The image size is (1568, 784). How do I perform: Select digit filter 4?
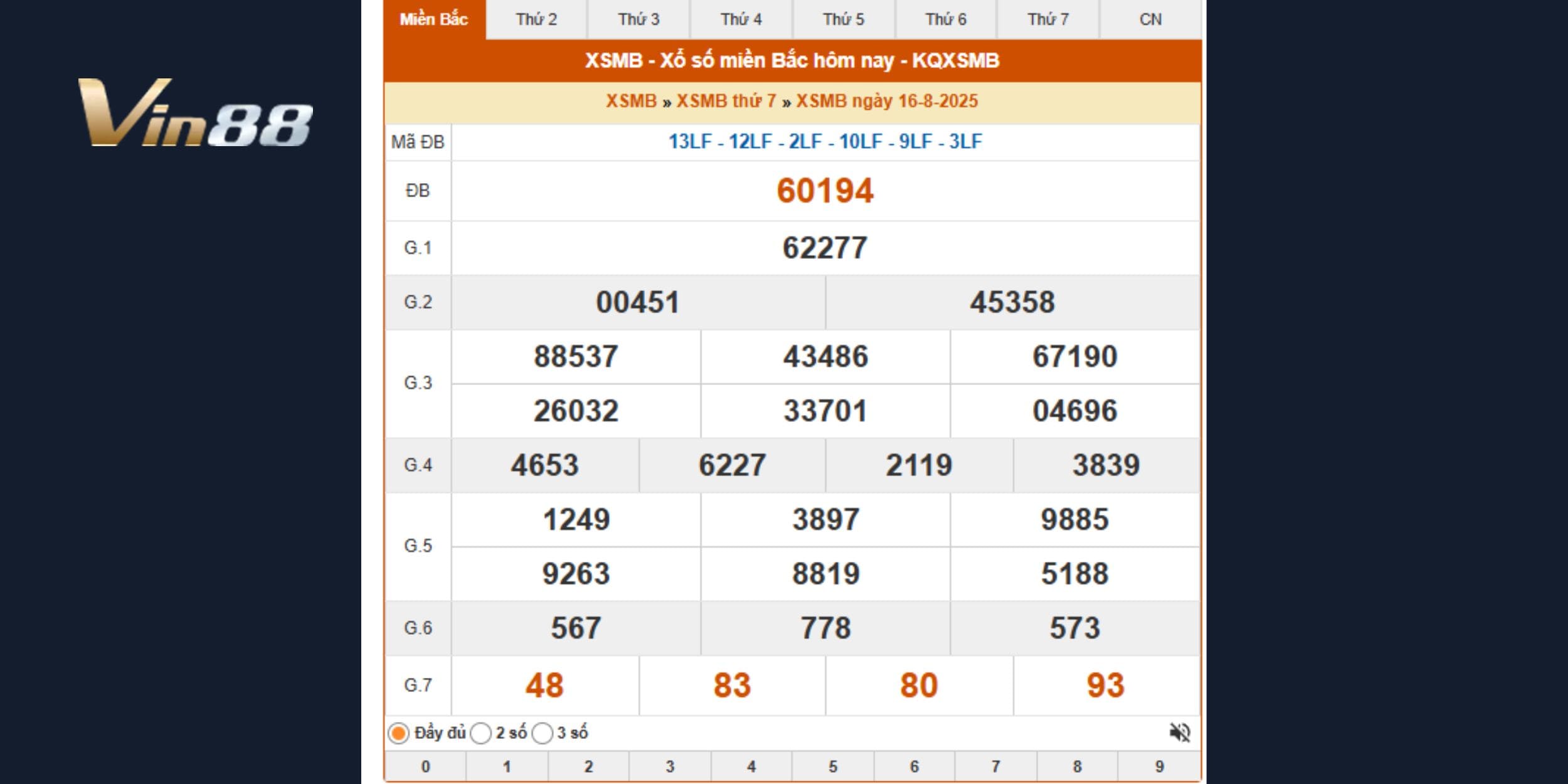[751, 766]
